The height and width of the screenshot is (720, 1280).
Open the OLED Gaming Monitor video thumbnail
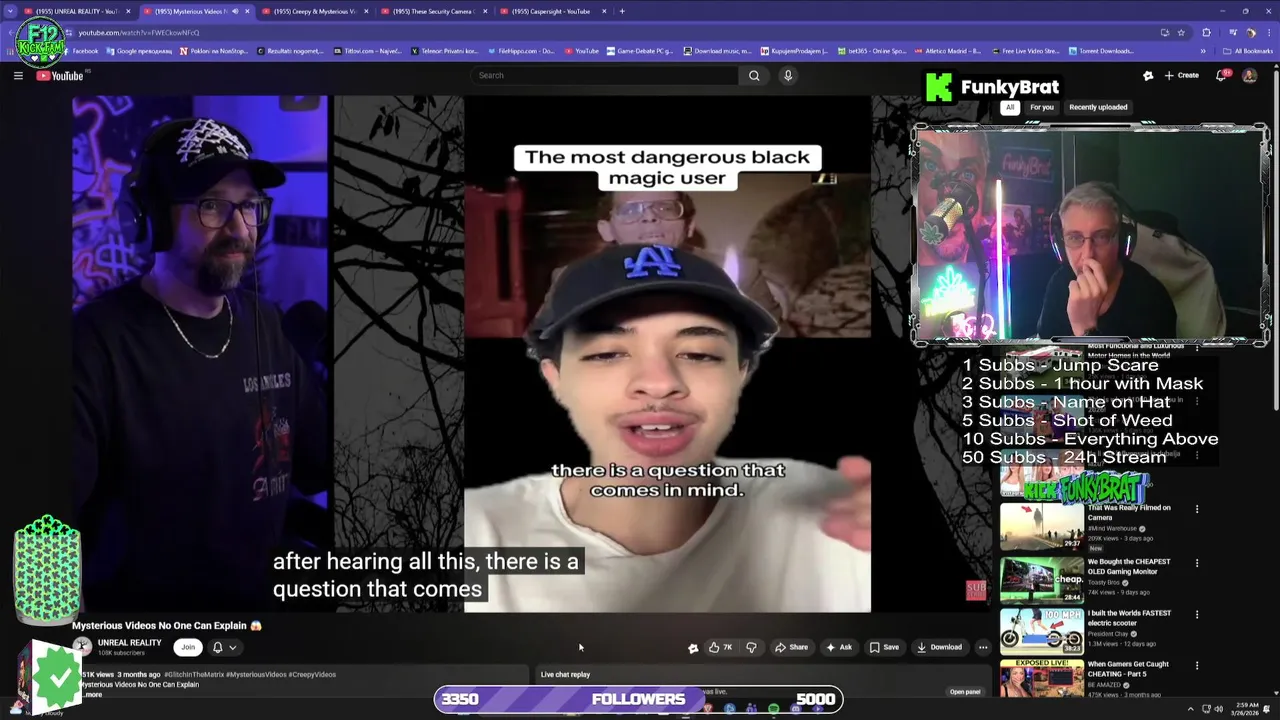point(1041,580)
